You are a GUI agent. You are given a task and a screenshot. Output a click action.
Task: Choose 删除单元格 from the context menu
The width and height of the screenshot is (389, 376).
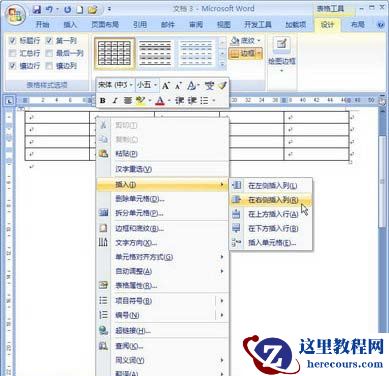162,199
